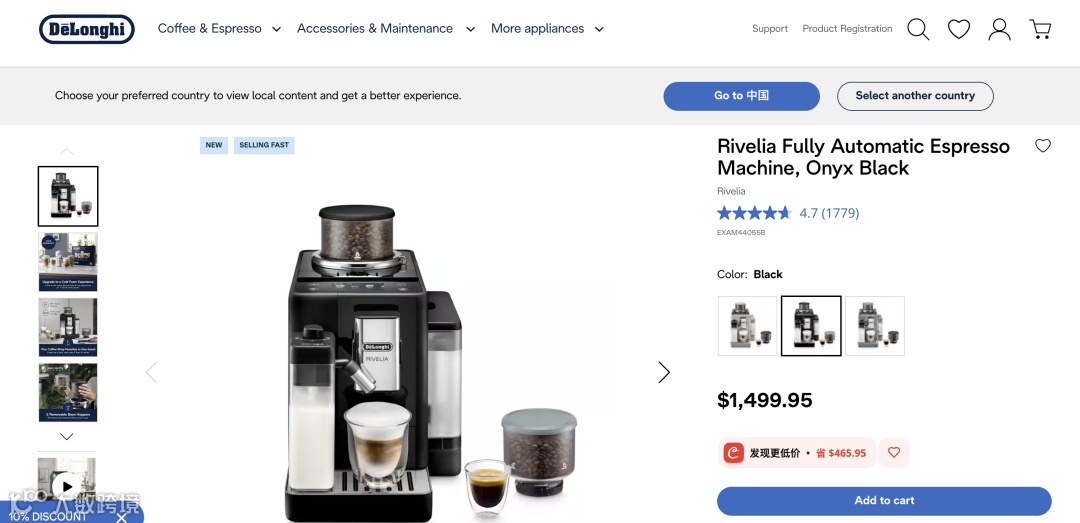
Task: Expand Accessories & Maintenance menu
Action: 386,29
